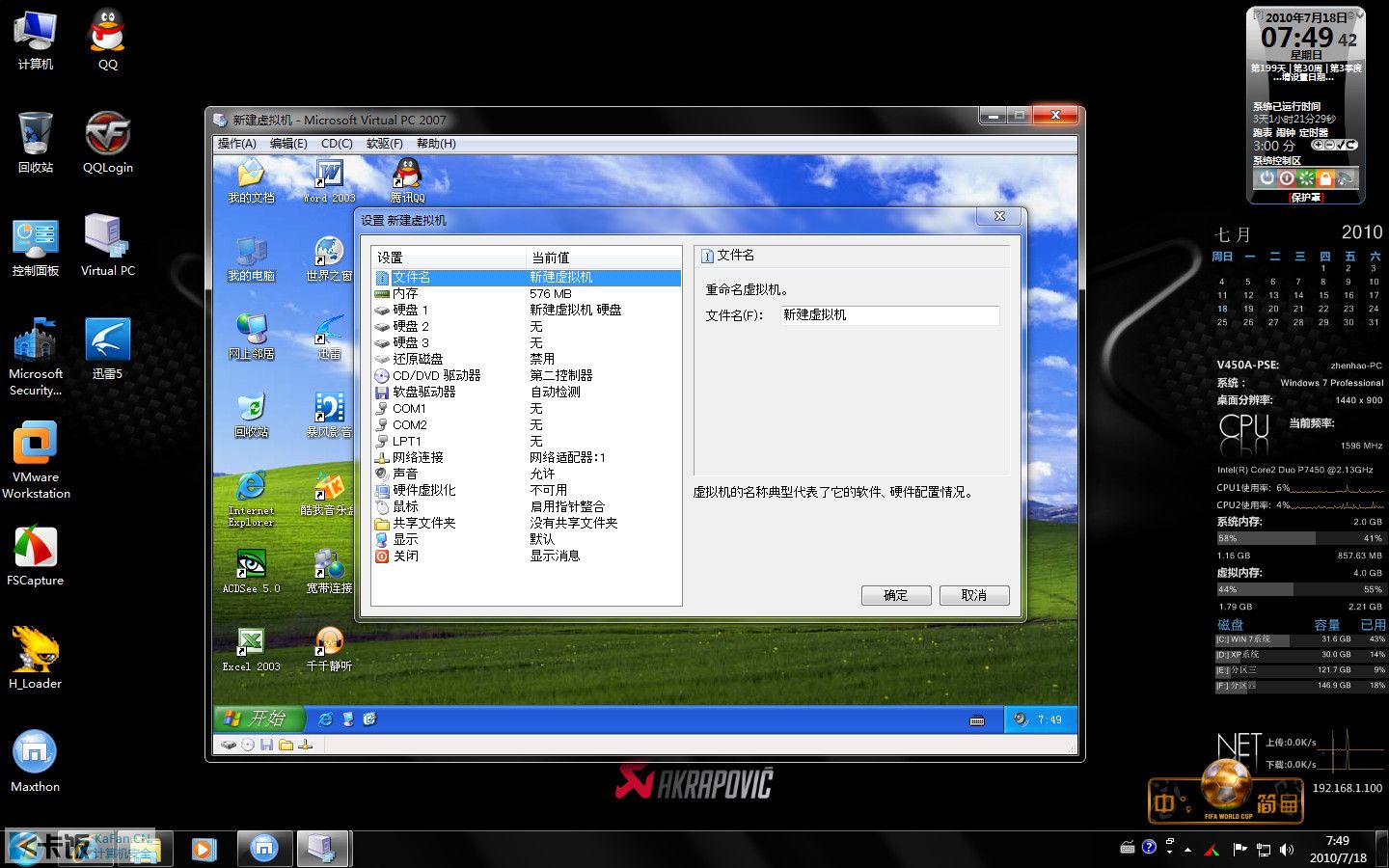The width and height of the screenshot is (1389, 868).
Task: Select the 软盘驱动器 setting row
Action: tap(527, 392)
